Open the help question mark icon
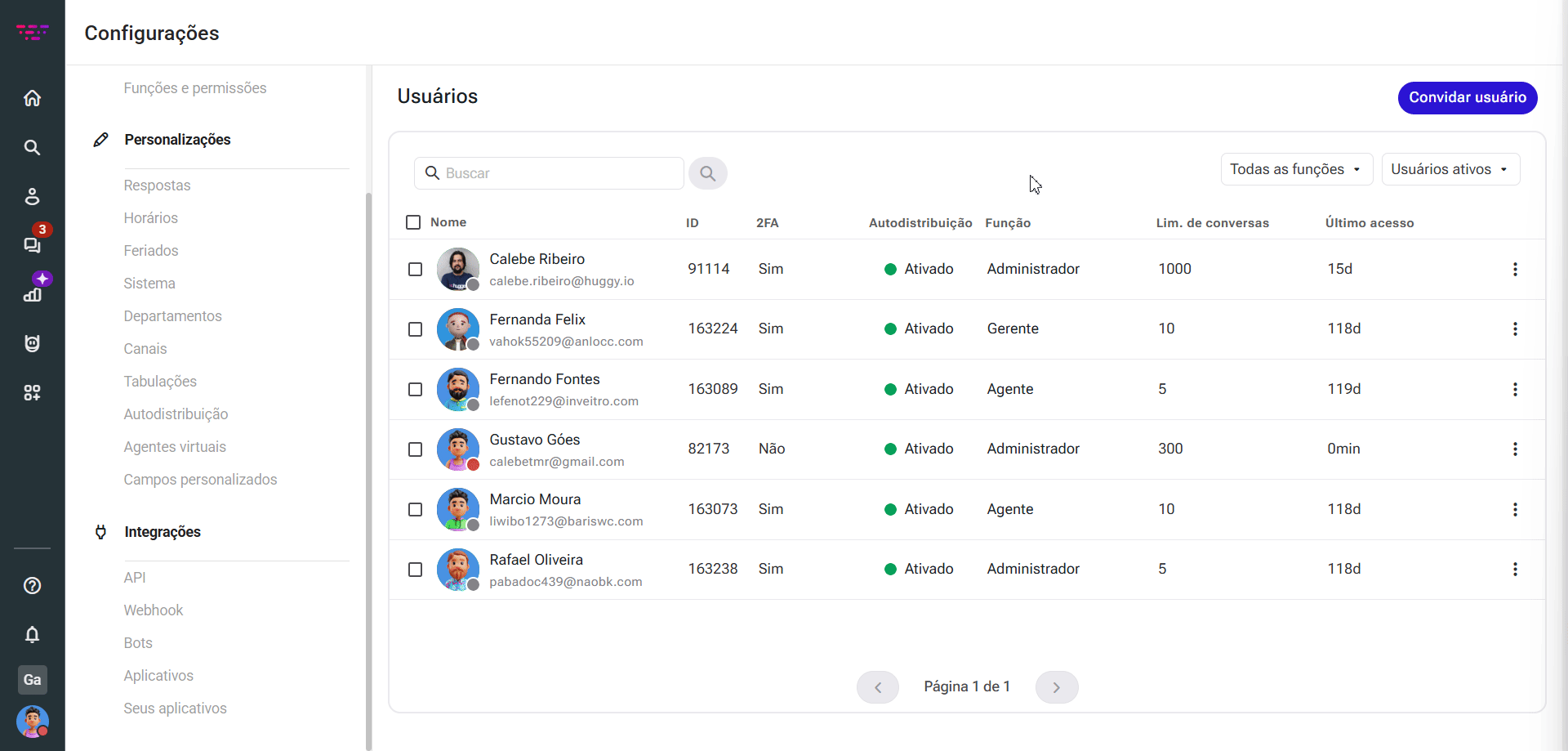 32,585
